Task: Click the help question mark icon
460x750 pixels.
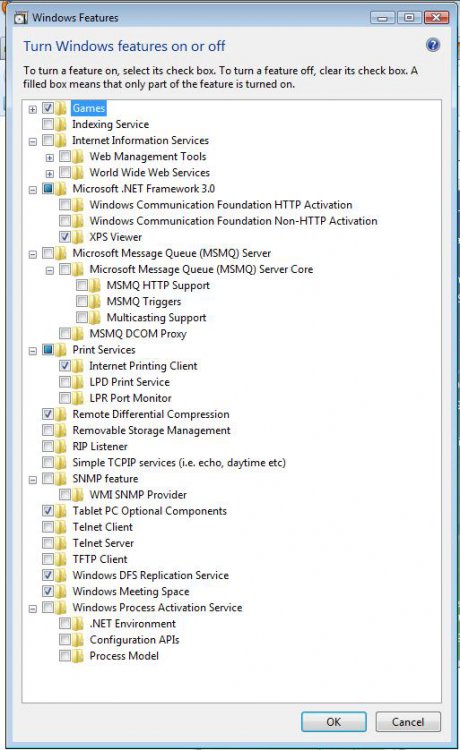Action: pyautogui.click(x=433, y=45)
